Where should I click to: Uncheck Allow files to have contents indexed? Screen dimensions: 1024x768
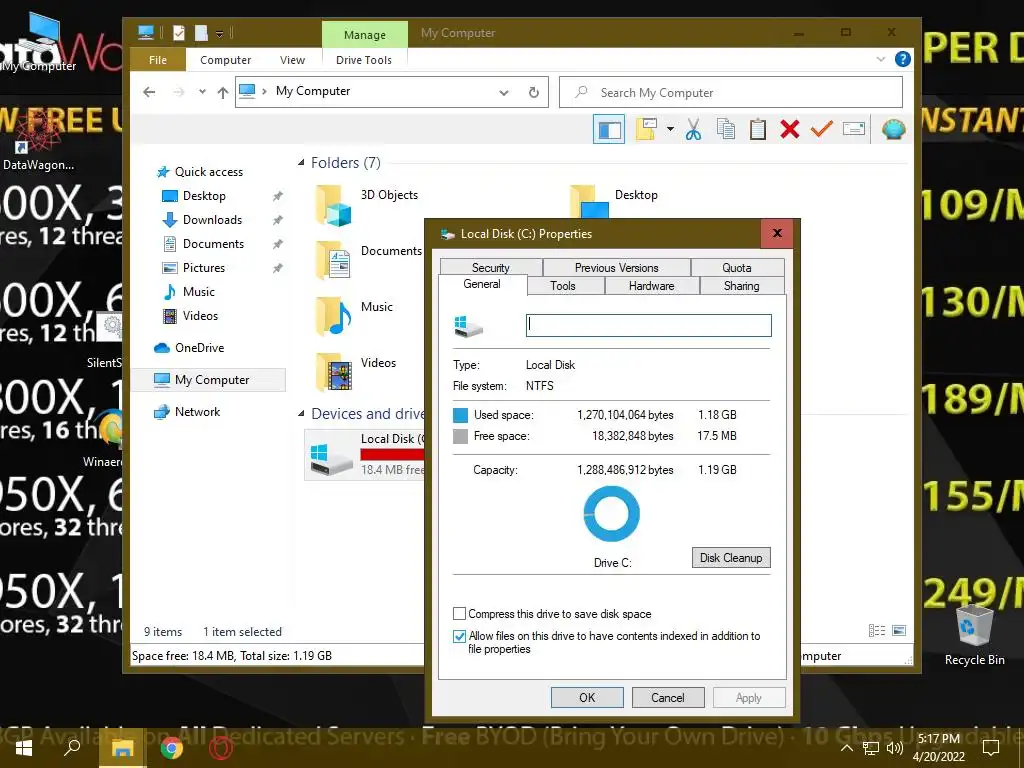(460, 636)
